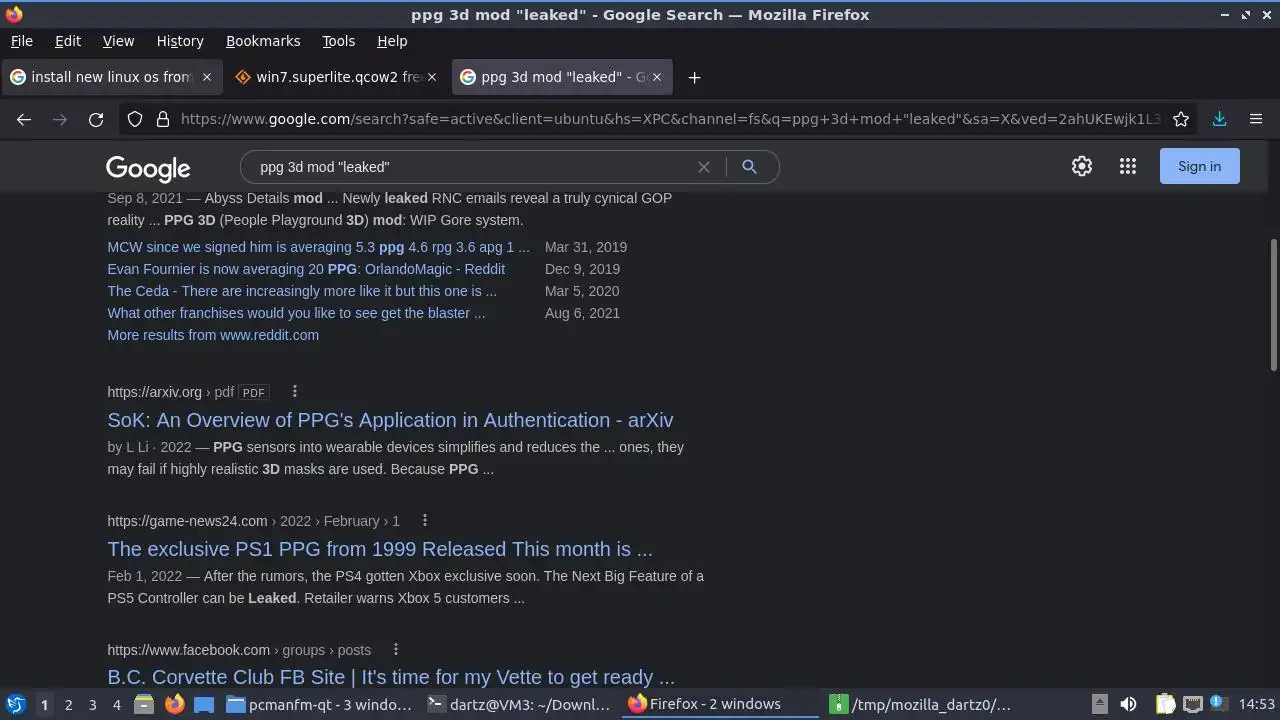Launch file manager from taskbar
This screenshot has height=720, width=1280.
pos(144,704)
